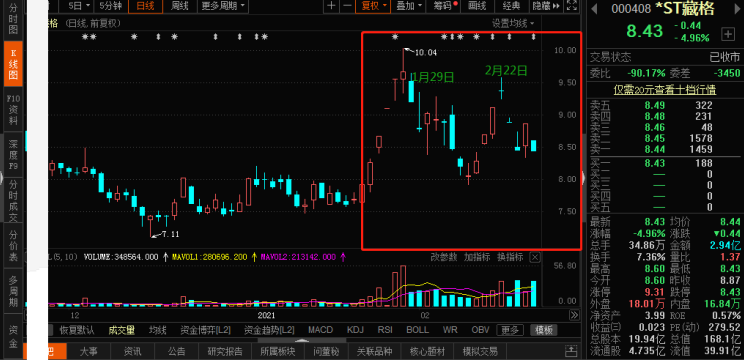The image size is (744, 363).
Task: Zoom out chart with minus icon
Action: tap(347, 6)
